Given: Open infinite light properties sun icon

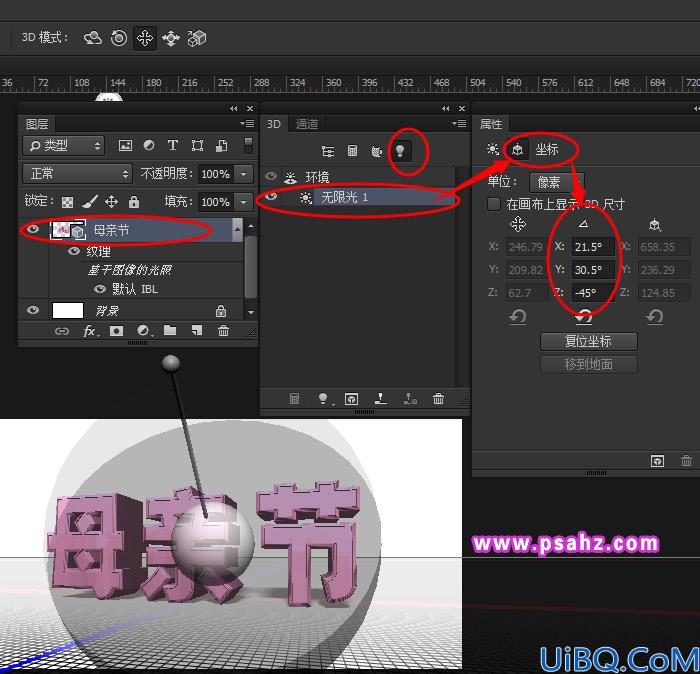Looking at the screenshot, I should point(492,149).
